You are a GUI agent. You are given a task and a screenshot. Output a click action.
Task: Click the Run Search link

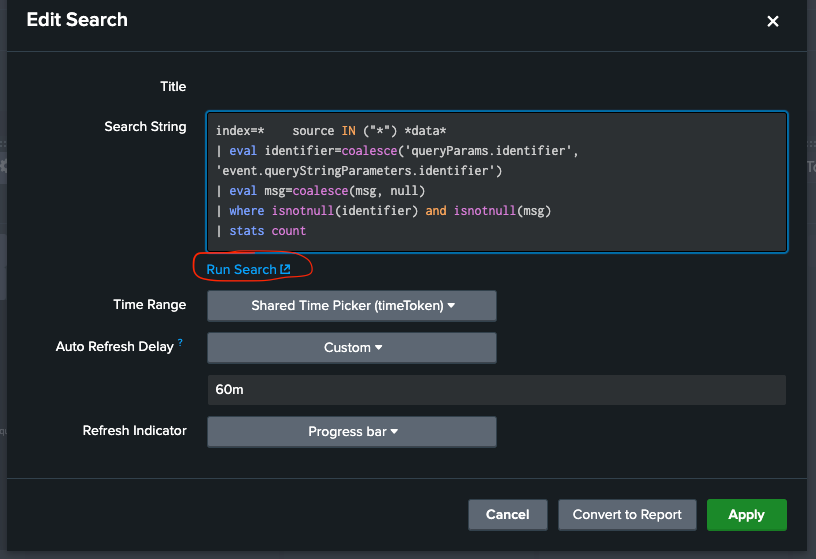tap(241, 270)
